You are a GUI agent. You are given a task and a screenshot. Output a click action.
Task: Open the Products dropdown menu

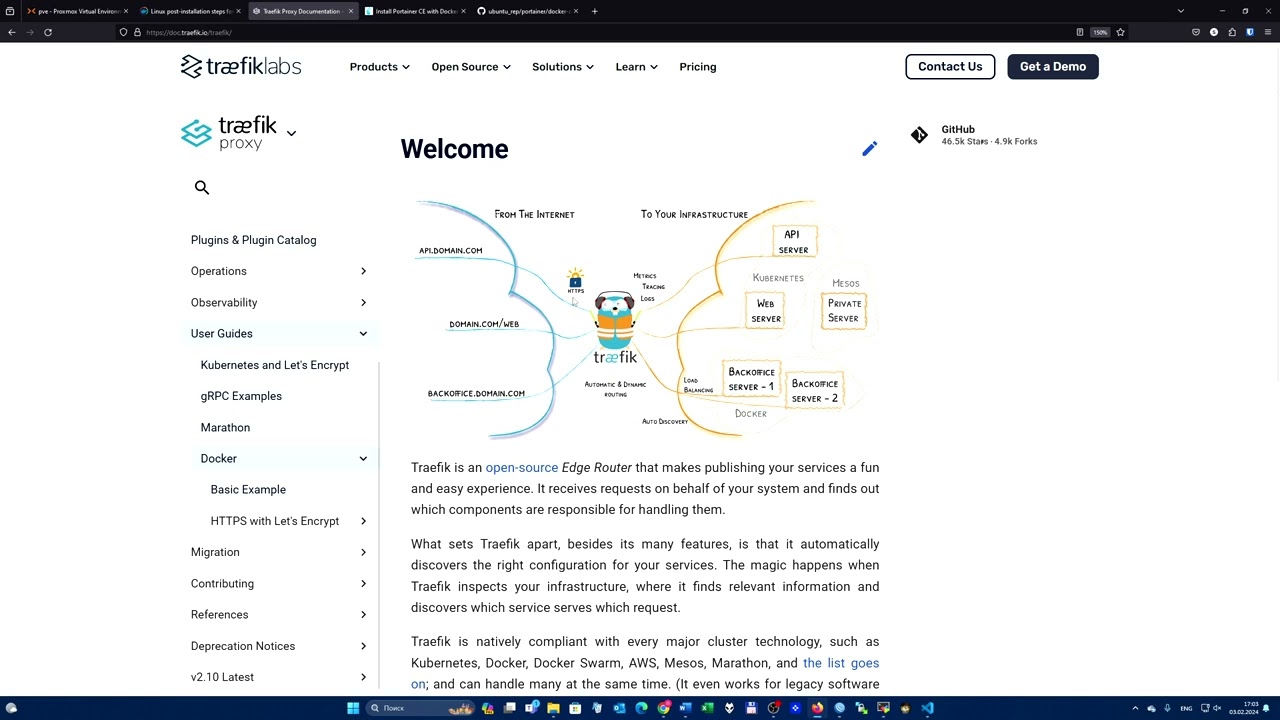tap(379, 67)
